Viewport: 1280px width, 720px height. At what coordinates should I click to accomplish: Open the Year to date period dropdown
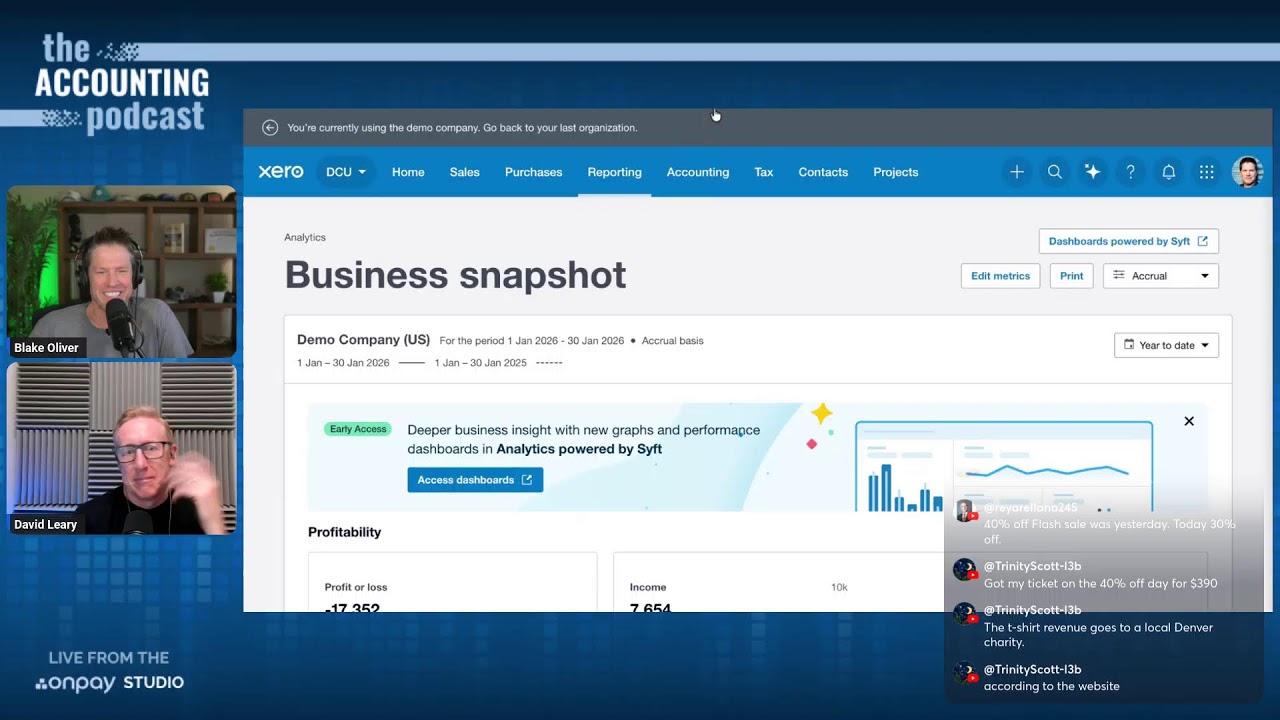[1166, 345]
